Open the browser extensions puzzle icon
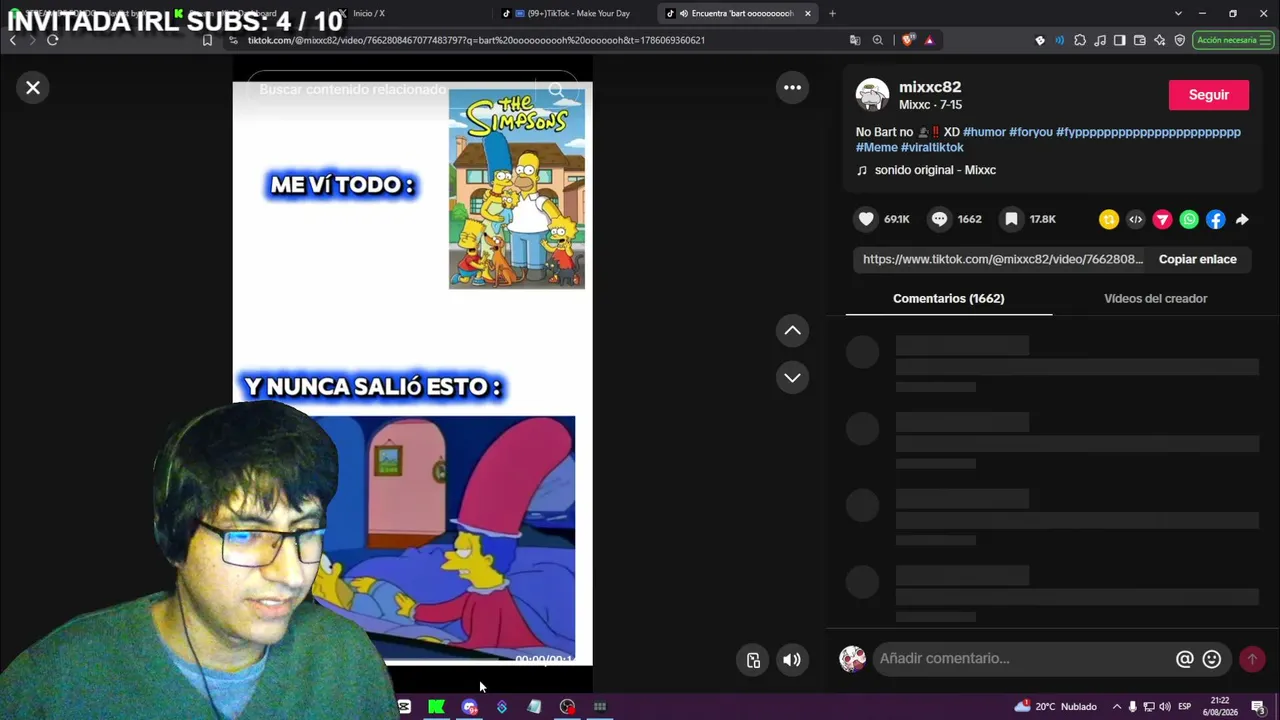This screenshot has width=1280, height=720. point(1080,40)
